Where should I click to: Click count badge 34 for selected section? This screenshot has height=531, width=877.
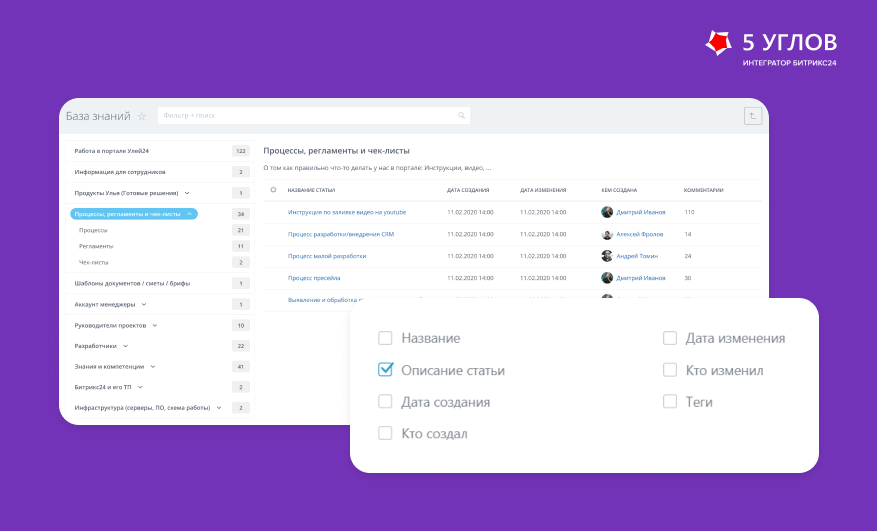click(241, 214)
